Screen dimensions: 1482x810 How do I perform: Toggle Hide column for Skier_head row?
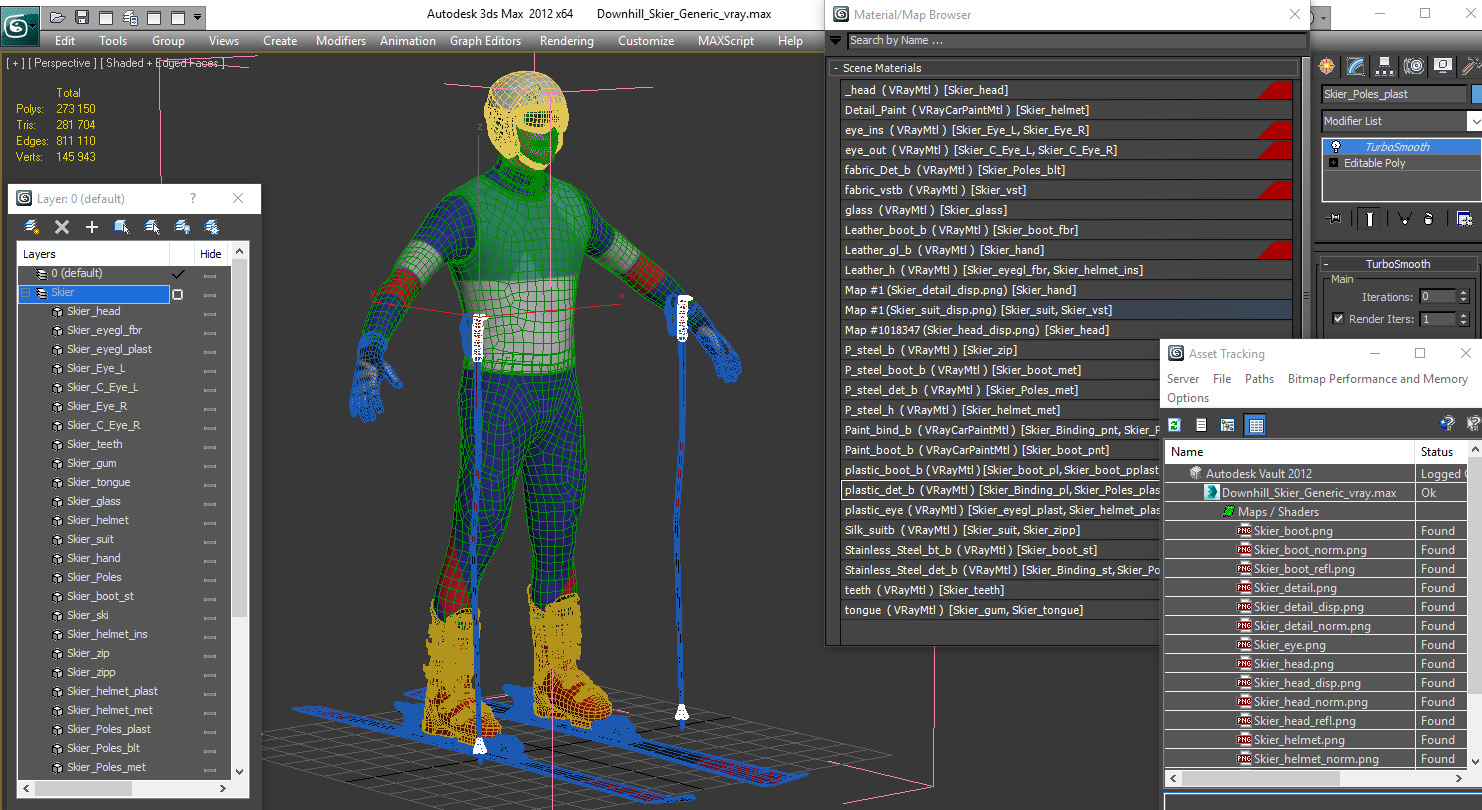(210, 312)
